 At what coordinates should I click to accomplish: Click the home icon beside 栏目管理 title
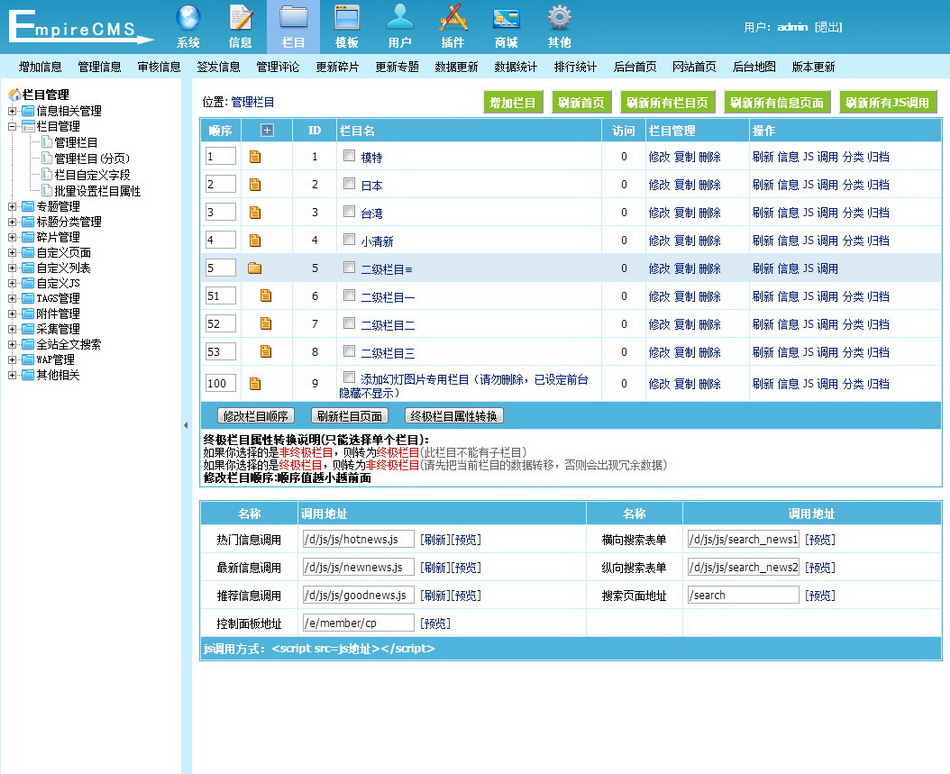(15, 94)
